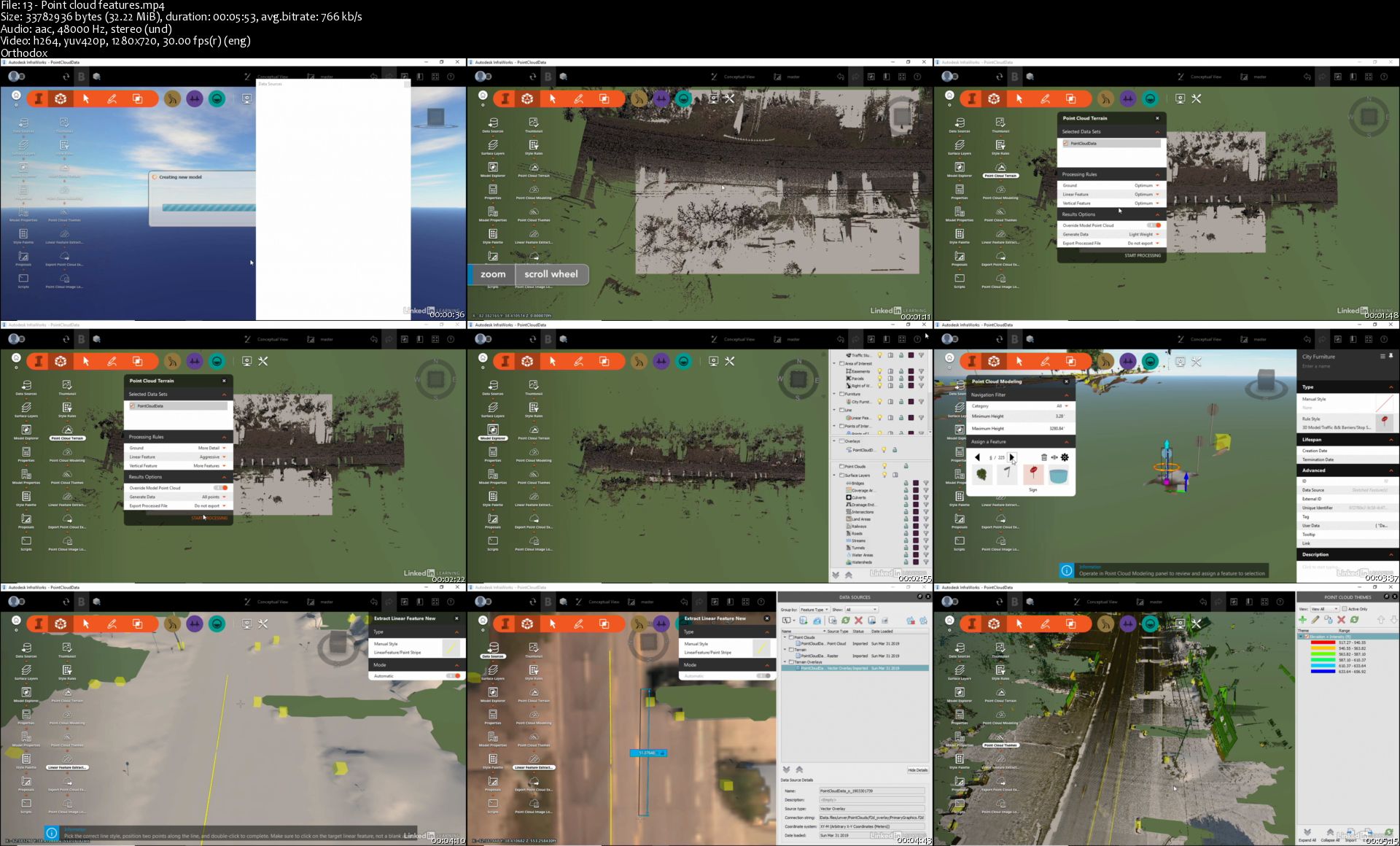This screenshot has height=846, width=1400.
Task: Pick the red 517.27 - 540.55 color swatch
Action: 1323,643
